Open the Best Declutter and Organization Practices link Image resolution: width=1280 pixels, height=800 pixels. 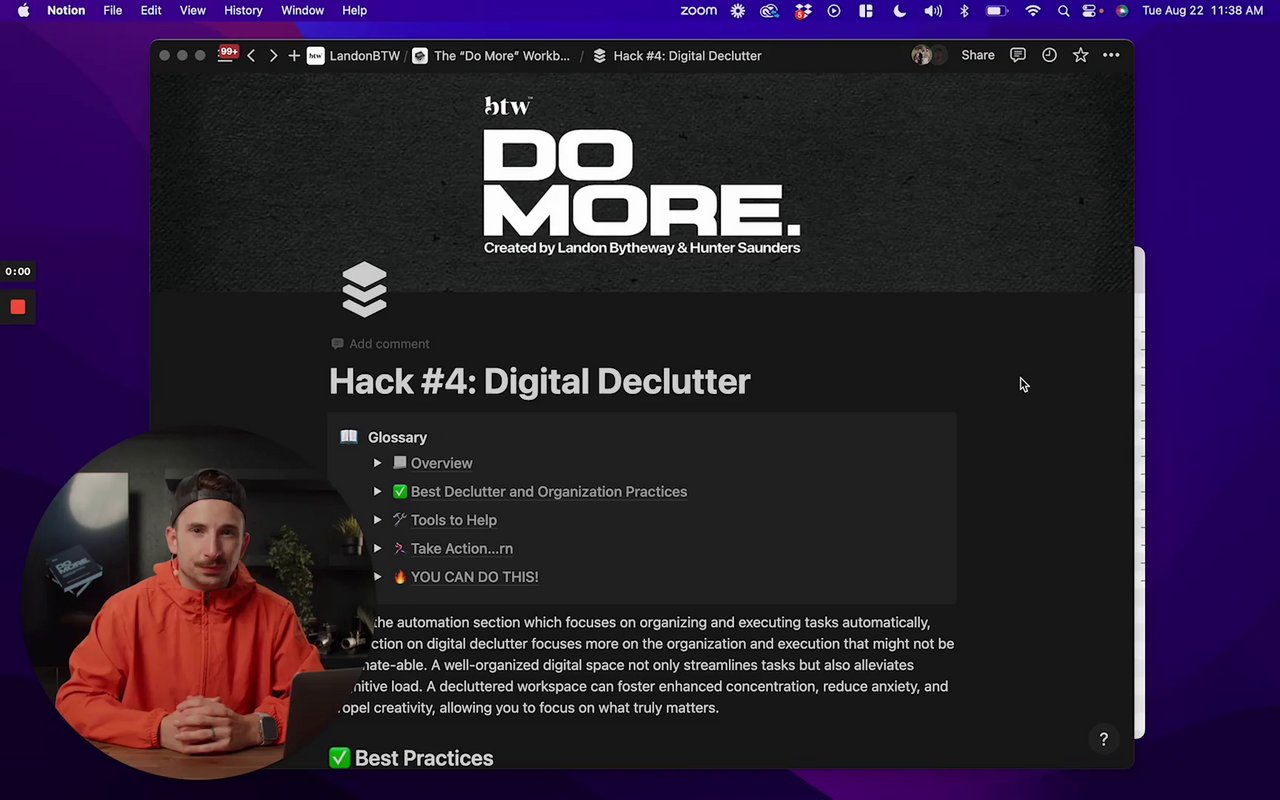tap(549, 492)
